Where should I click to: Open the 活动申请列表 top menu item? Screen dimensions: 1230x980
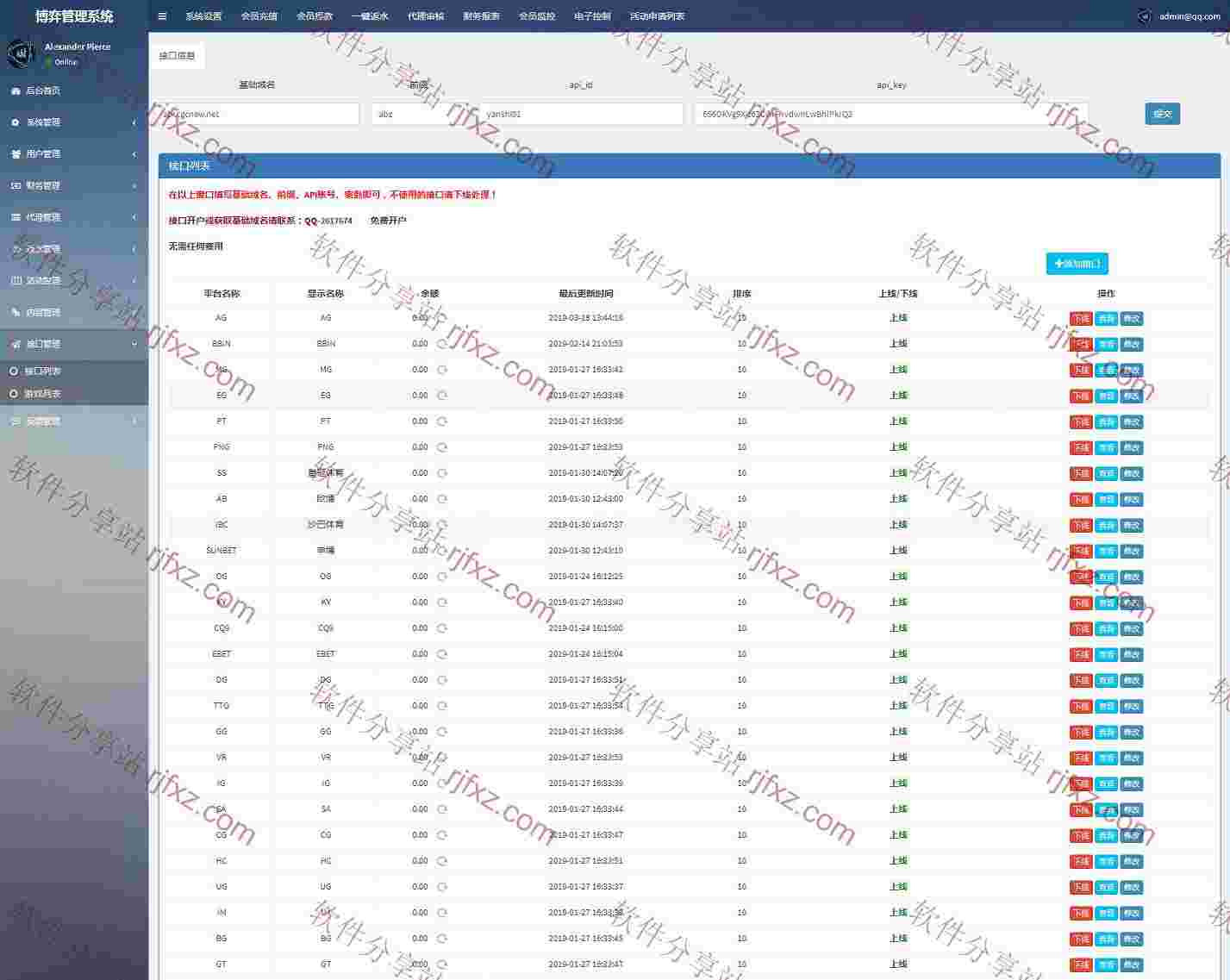pyautogui.click(x=657, y=16)
